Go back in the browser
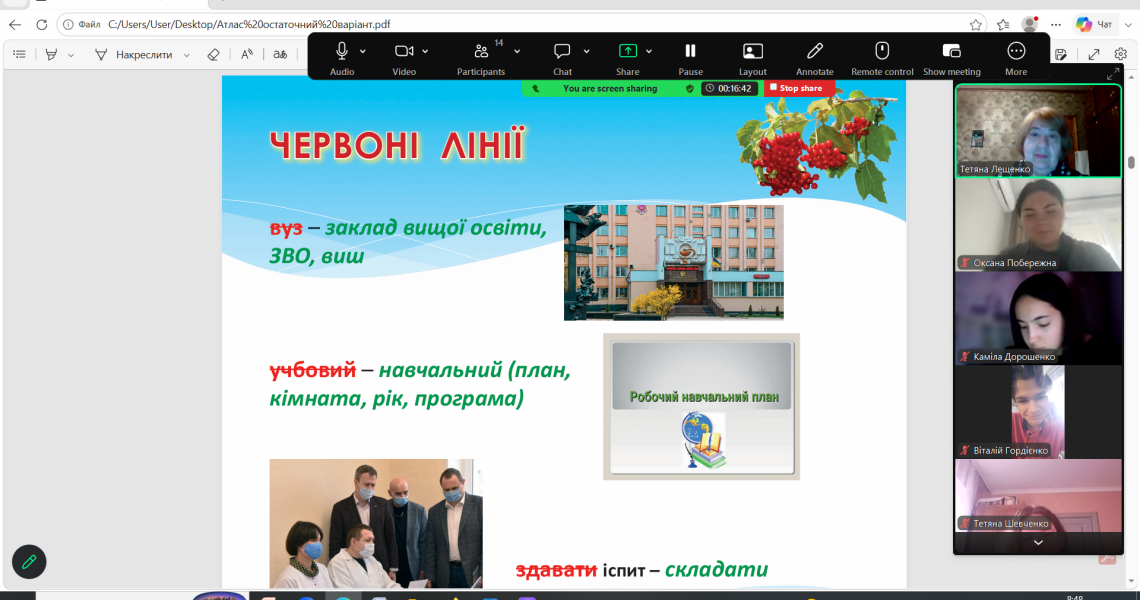 [15, 25]
